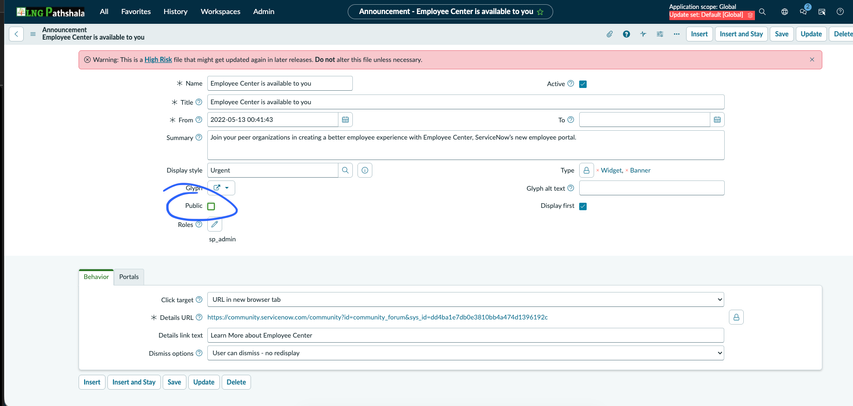Click the personalize form icon next to ellipsis
Image resolution: width=853 pixels, height=406 pixels.
(660, 34)
